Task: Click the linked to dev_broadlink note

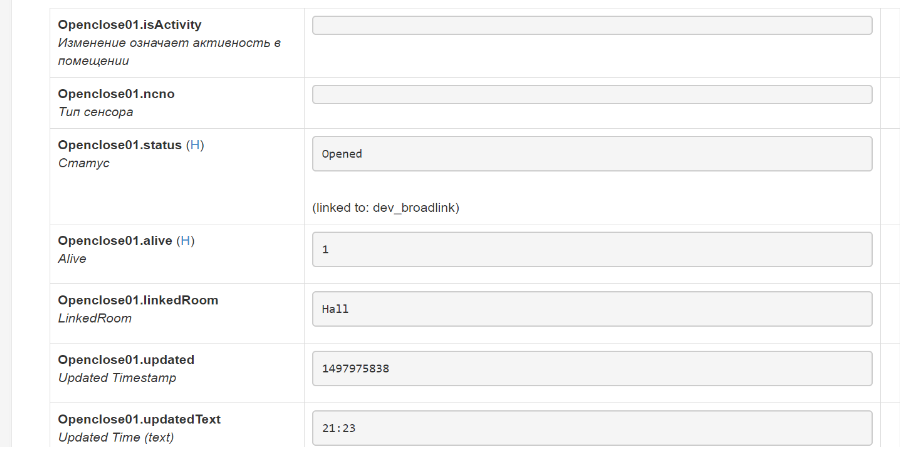Action: point(385,208)
